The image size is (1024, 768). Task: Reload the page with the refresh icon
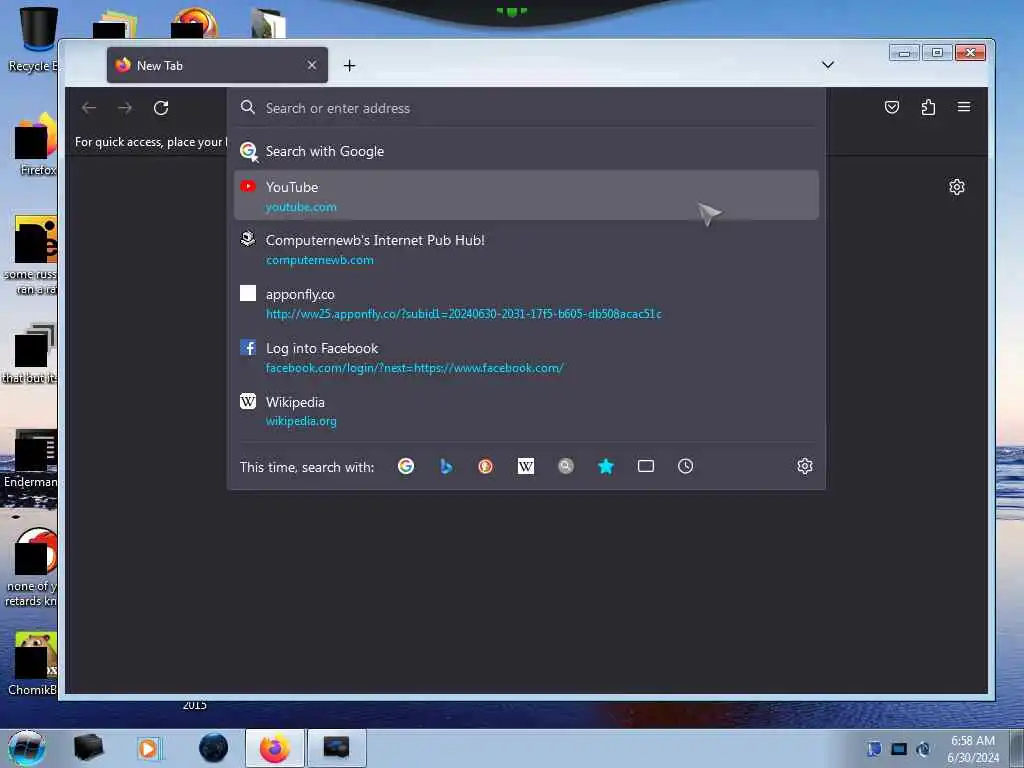pos(161,108)
